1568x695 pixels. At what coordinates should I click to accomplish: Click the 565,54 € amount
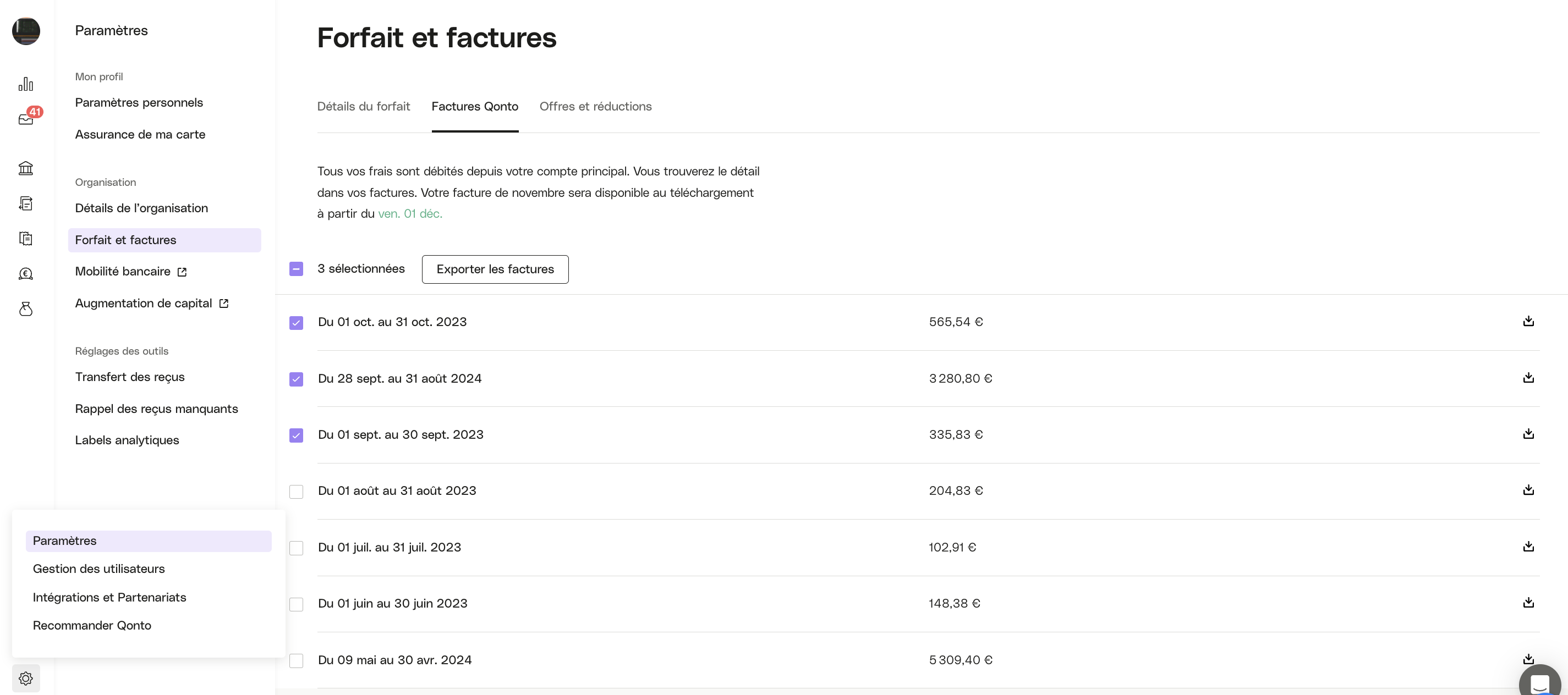coord(956,322)
